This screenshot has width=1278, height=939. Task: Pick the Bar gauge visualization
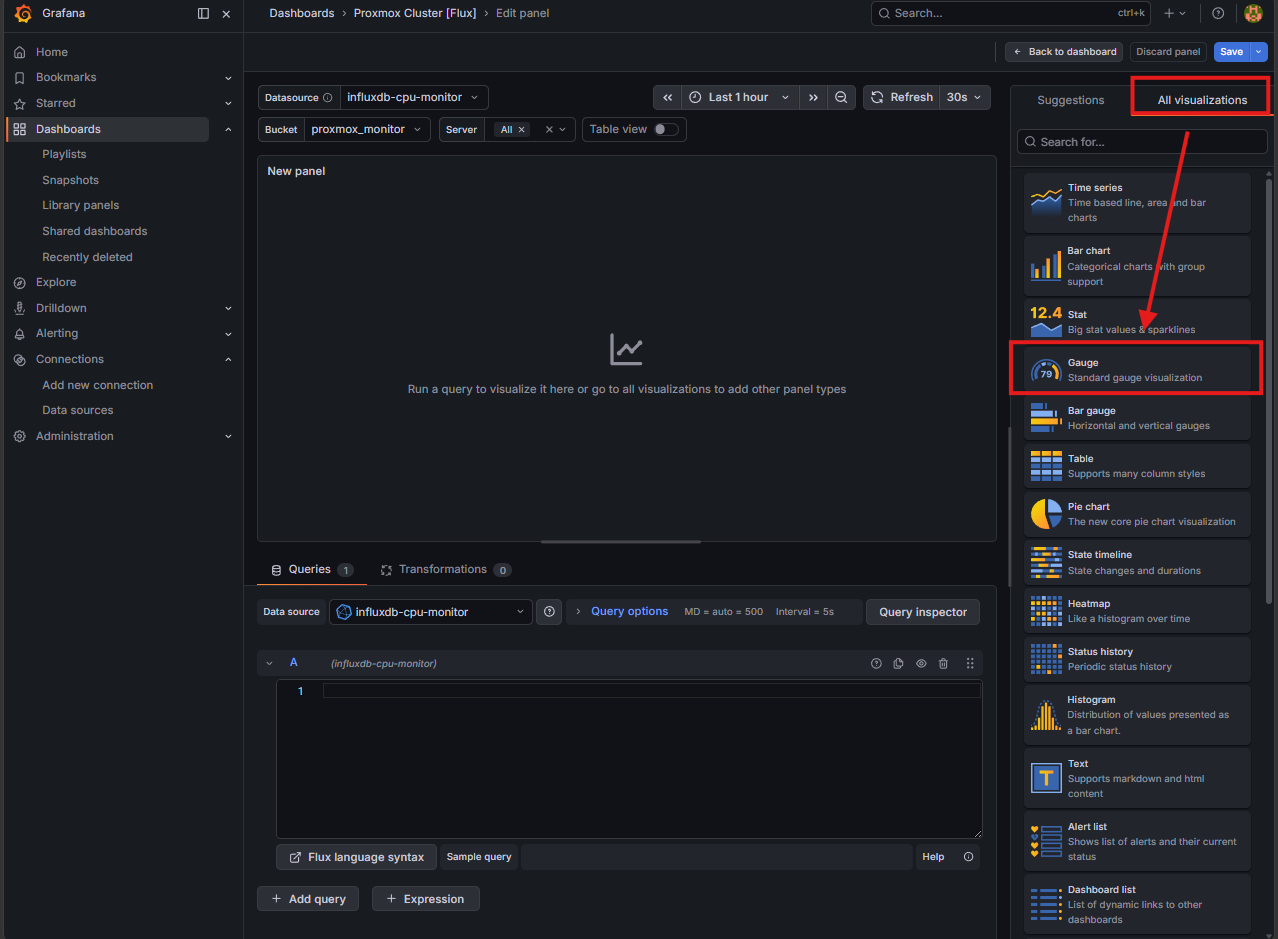pyautogui.click(x=1137, y=418)
